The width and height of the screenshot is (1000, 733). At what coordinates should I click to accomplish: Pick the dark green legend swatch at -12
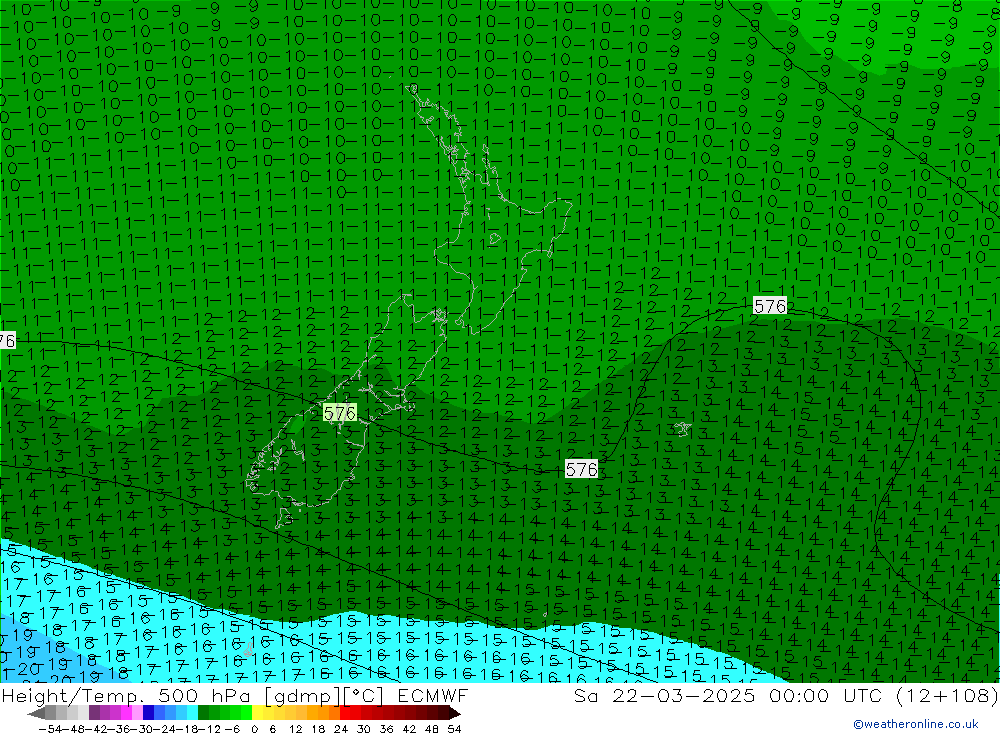click(203, 713)
